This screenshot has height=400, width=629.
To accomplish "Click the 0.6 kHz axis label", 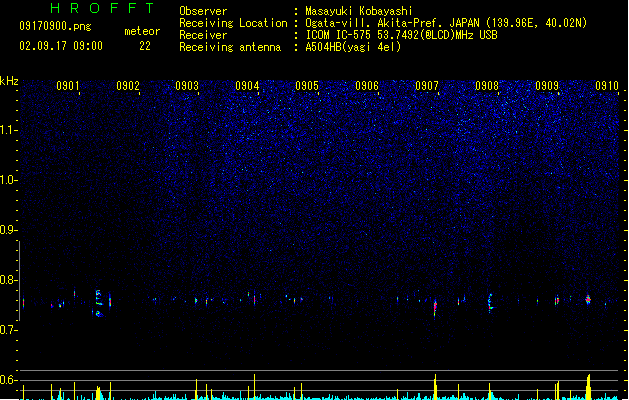I will pyautogui.click(x=8, y=380).
